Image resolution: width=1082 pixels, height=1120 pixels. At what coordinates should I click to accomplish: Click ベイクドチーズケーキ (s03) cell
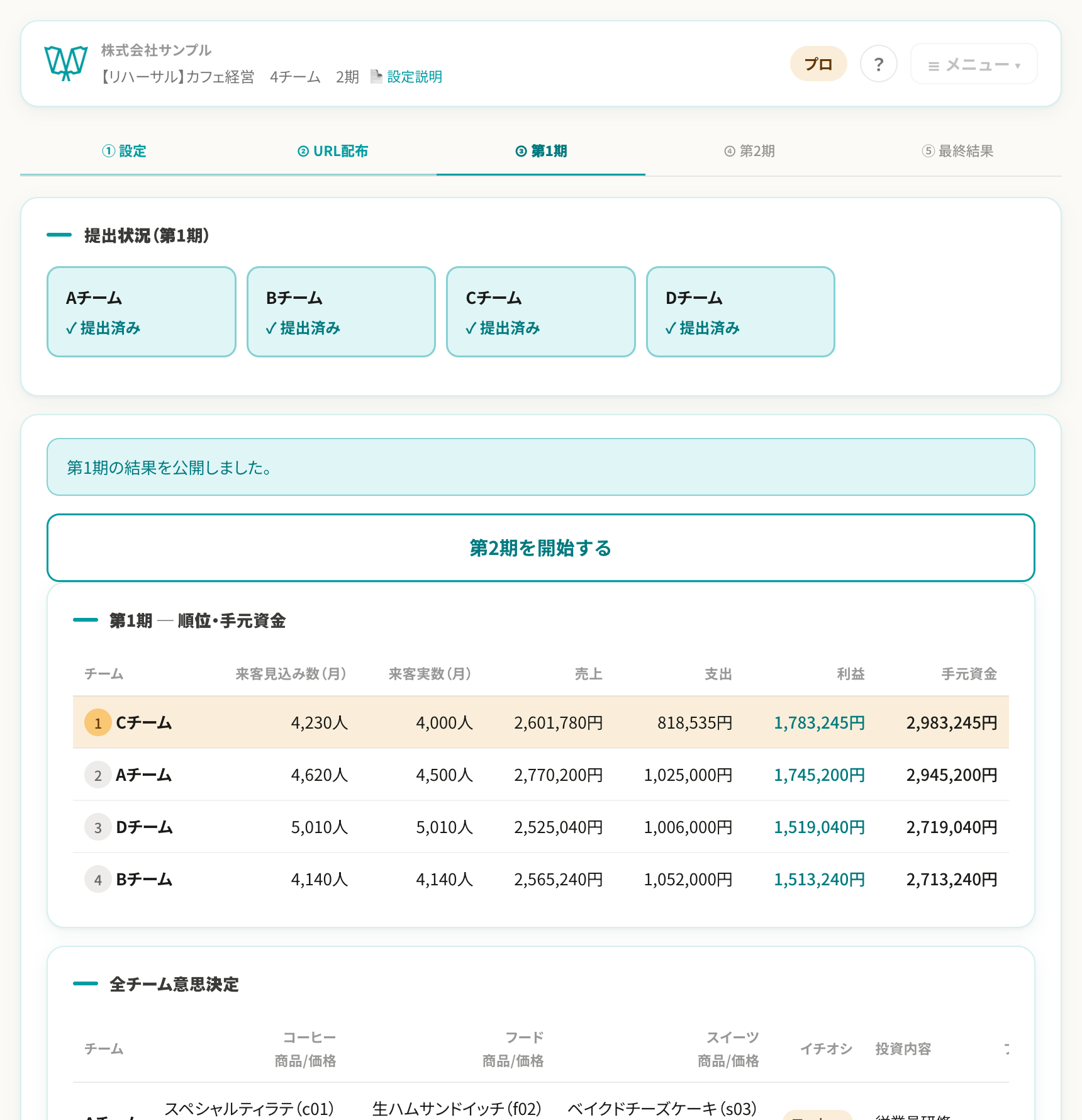pos(662,1108)
